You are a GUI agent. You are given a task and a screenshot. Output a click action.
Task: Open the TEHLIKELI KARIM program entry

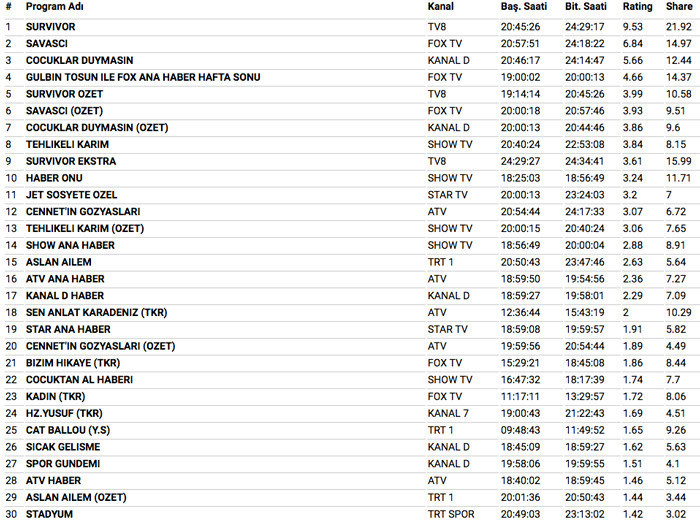click(x=68, y=144)
